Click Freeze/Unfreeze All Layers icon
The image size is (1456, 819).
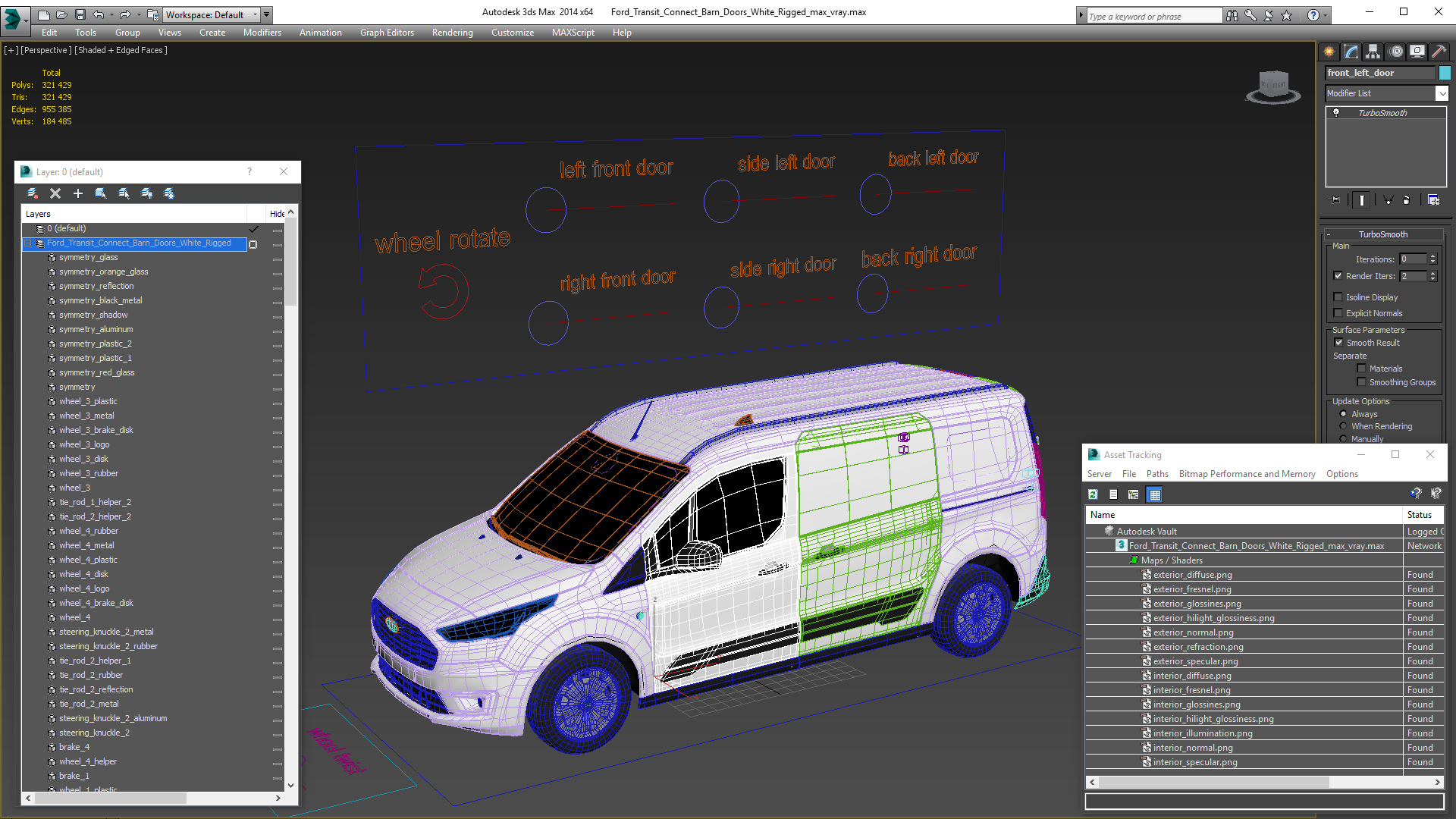(169, 193)
